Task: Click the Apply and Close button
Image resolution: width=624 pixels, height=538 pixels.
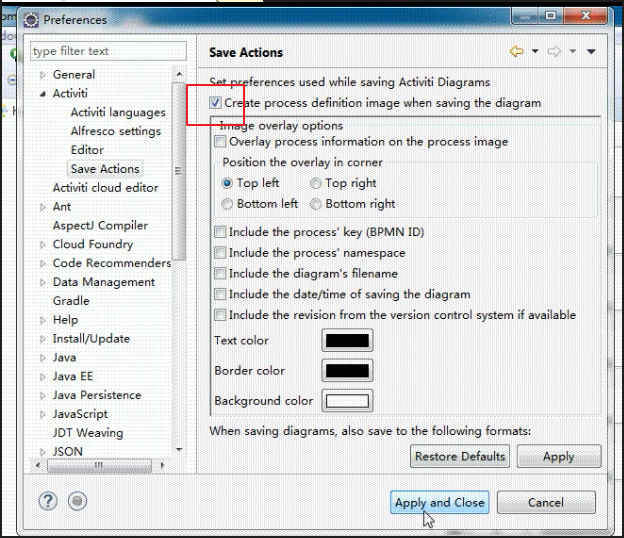Action: tap(439, 502)
